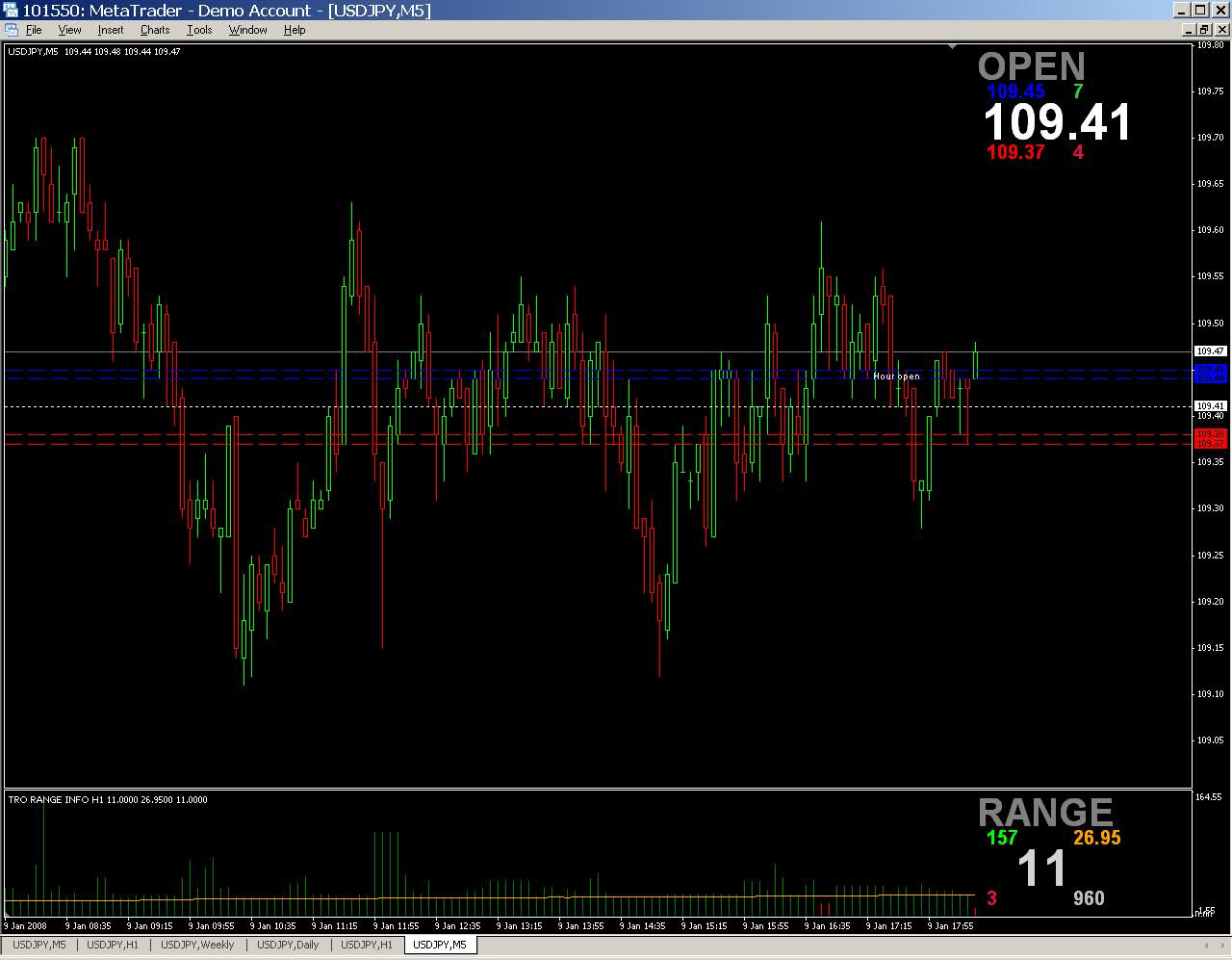Image resolution: width=1232 pixels, height=960 pixels.
Task: Minimize the MetaTrader application window
Action: tap(1183, 10)
